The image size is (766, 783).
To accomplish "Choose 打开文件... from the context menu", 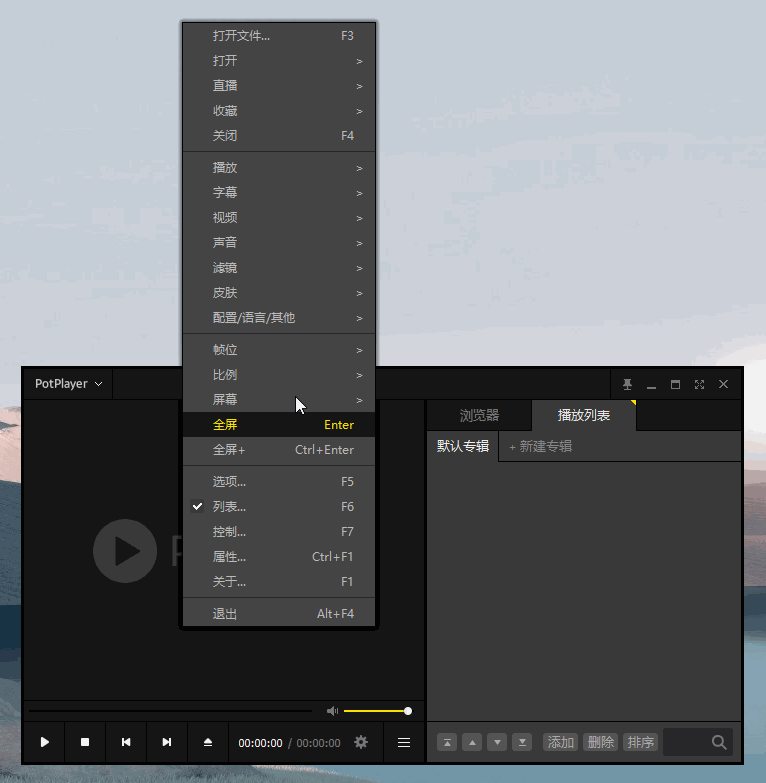I will click(x=279, y=36).
